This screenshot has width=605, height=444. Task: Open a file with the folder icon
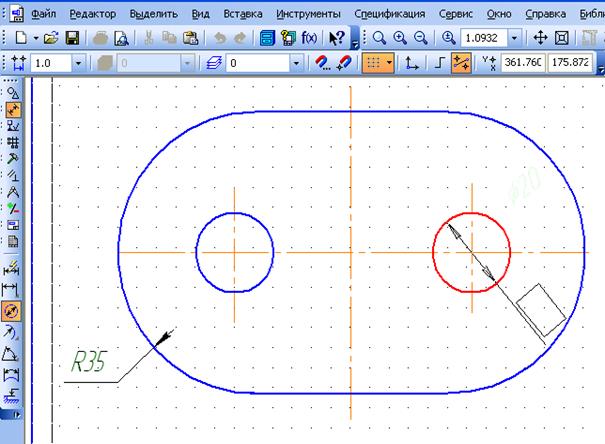(53, 38)
